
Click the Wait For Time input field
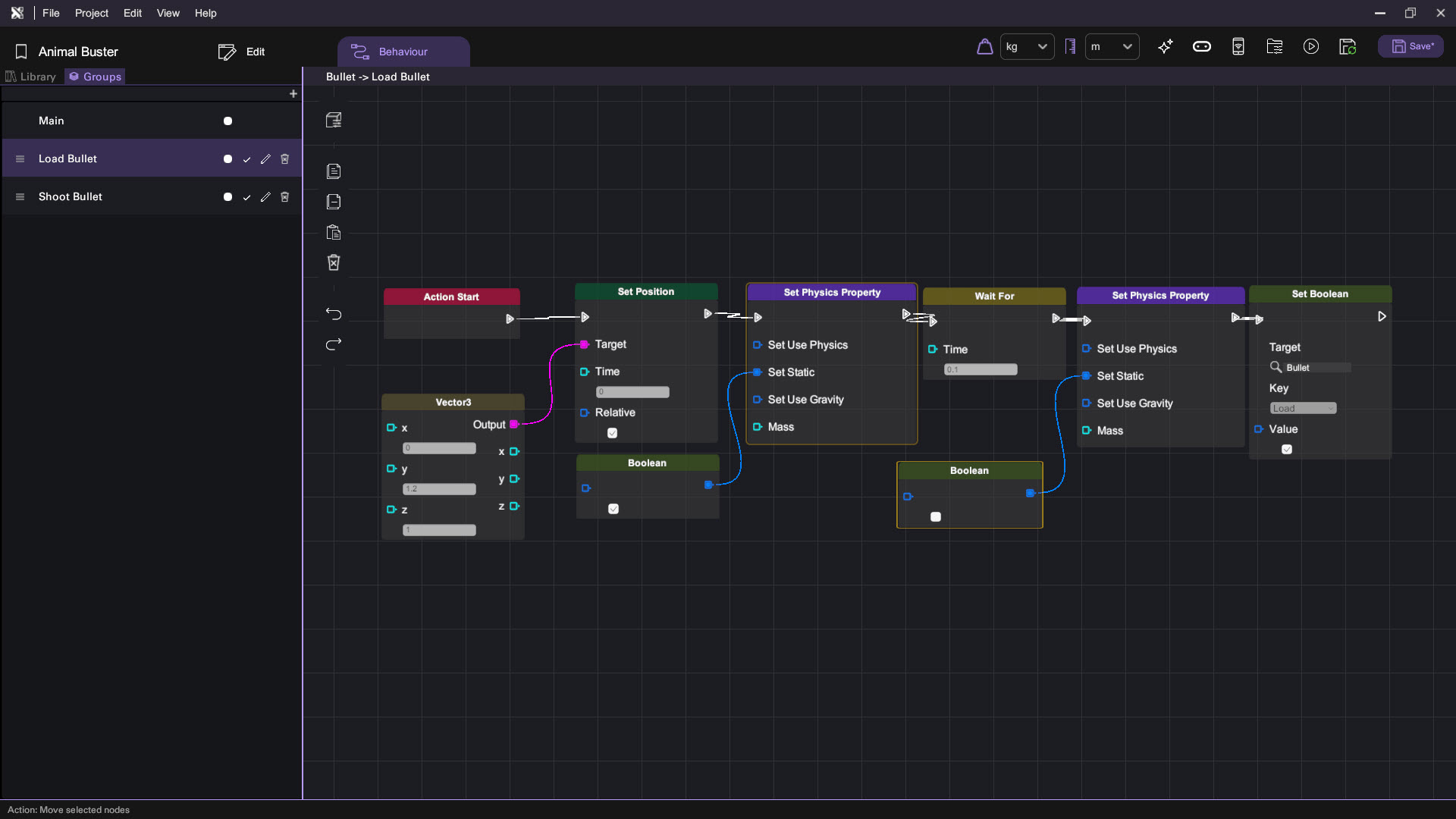pyautogui.click(x=981, y=369)
